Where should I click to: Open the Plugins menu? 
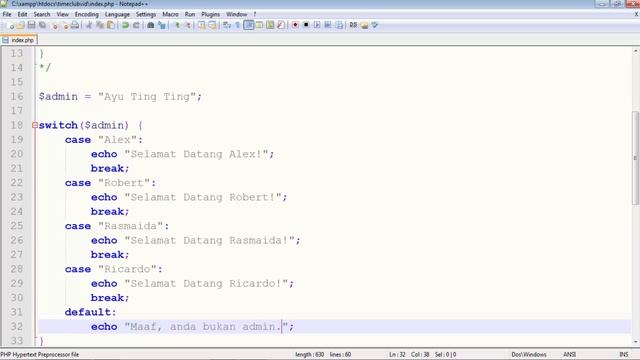click(x=211, y=14)
